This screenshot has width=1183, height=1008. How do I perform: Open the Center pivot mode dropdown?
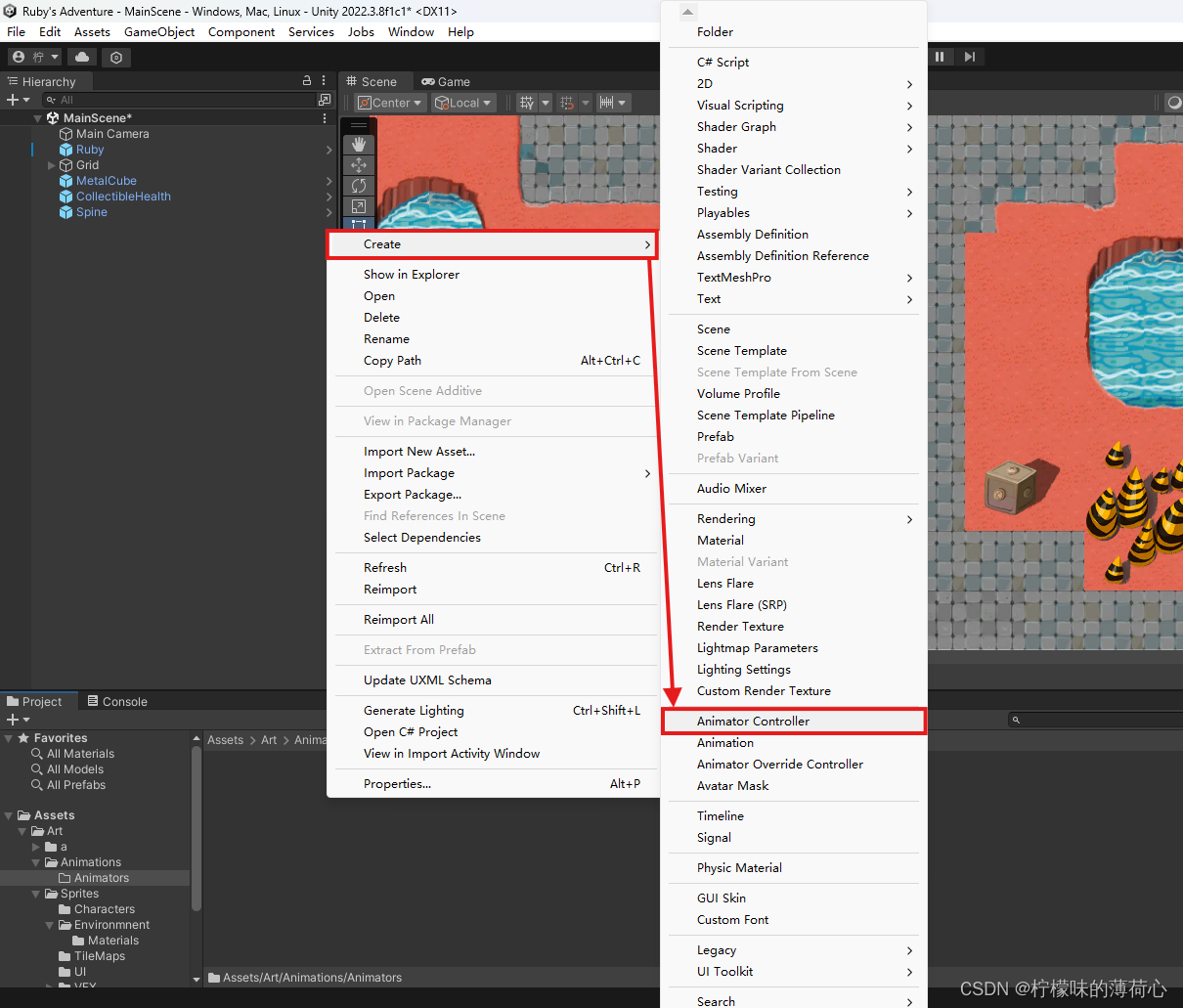click(x=389, y=102)
